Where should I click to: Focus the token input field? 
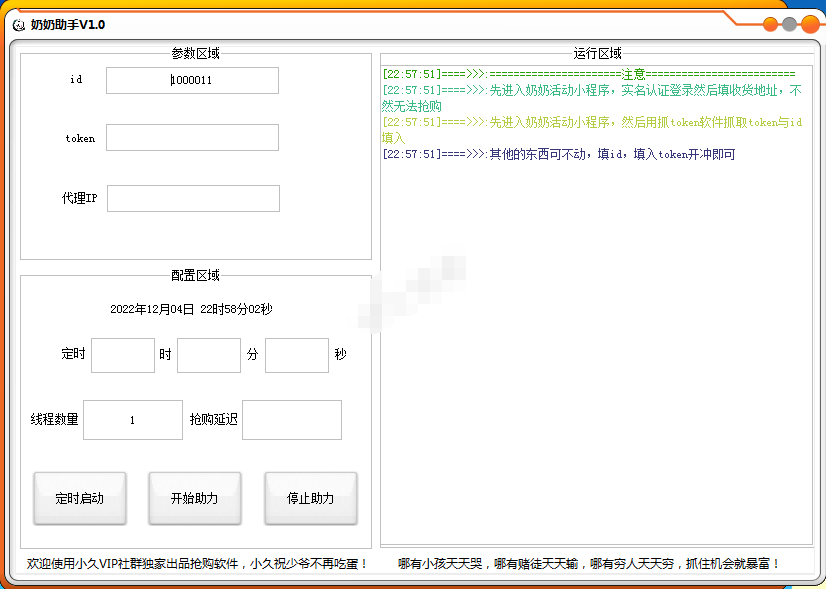pyautogui.click(x=192, y=138)
